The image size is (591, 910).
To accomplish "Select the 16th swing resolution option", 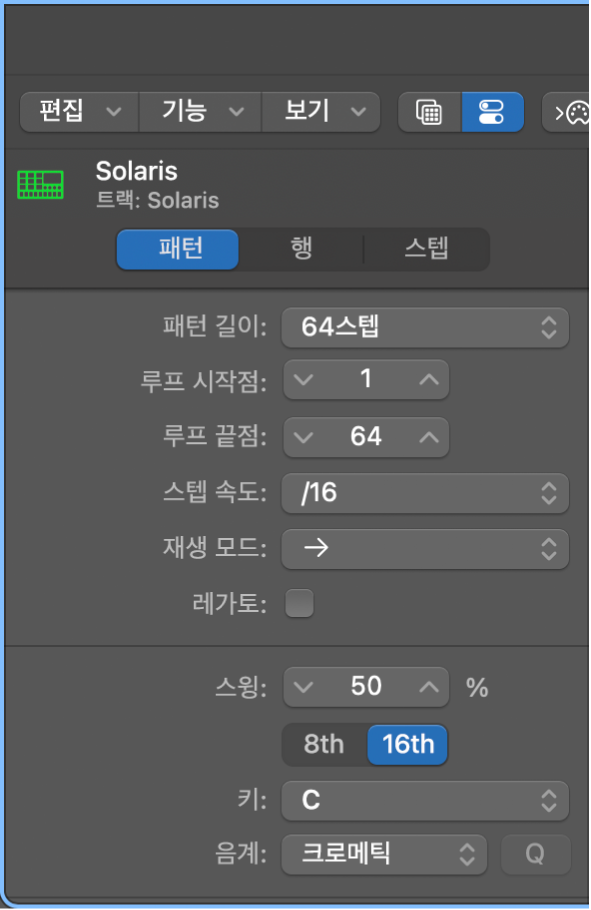I will (406, 744).
